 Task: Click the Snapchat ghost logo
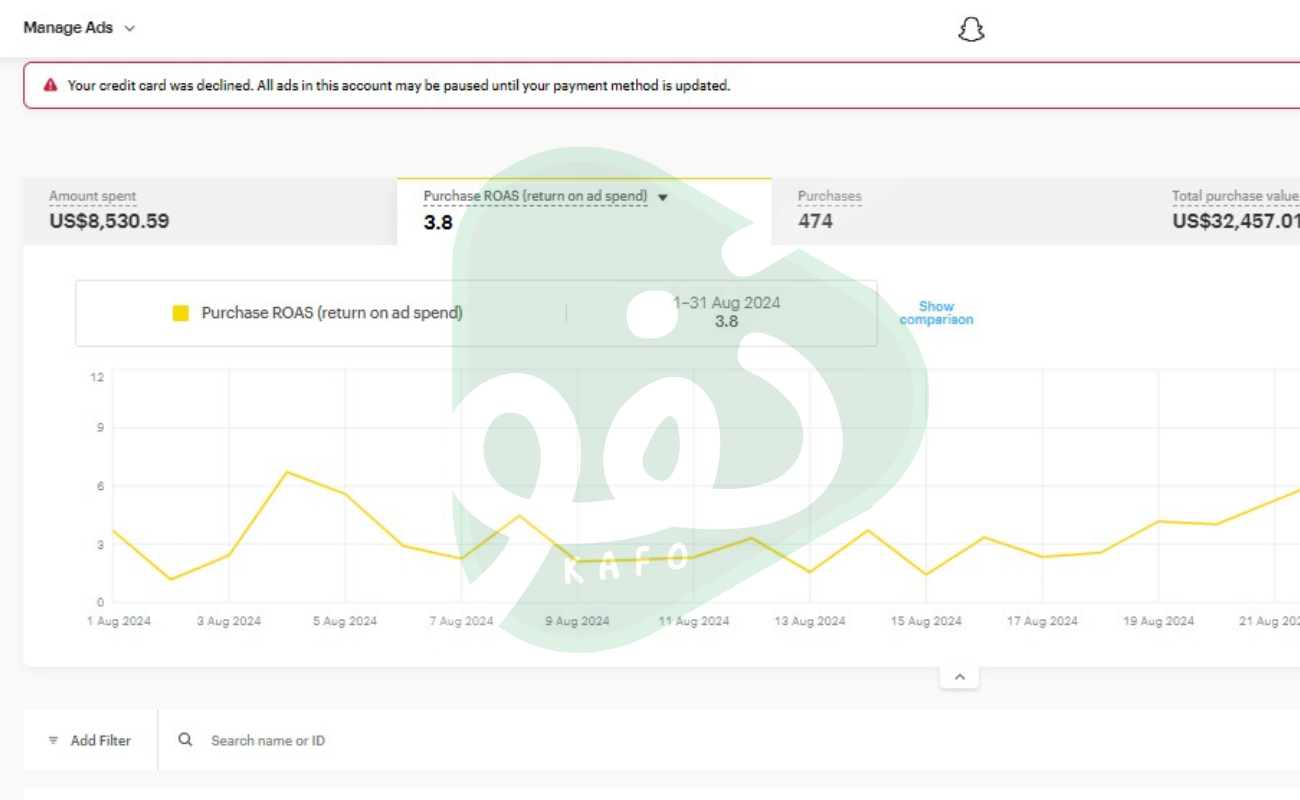pyautogui.click(x=971, y=30)
